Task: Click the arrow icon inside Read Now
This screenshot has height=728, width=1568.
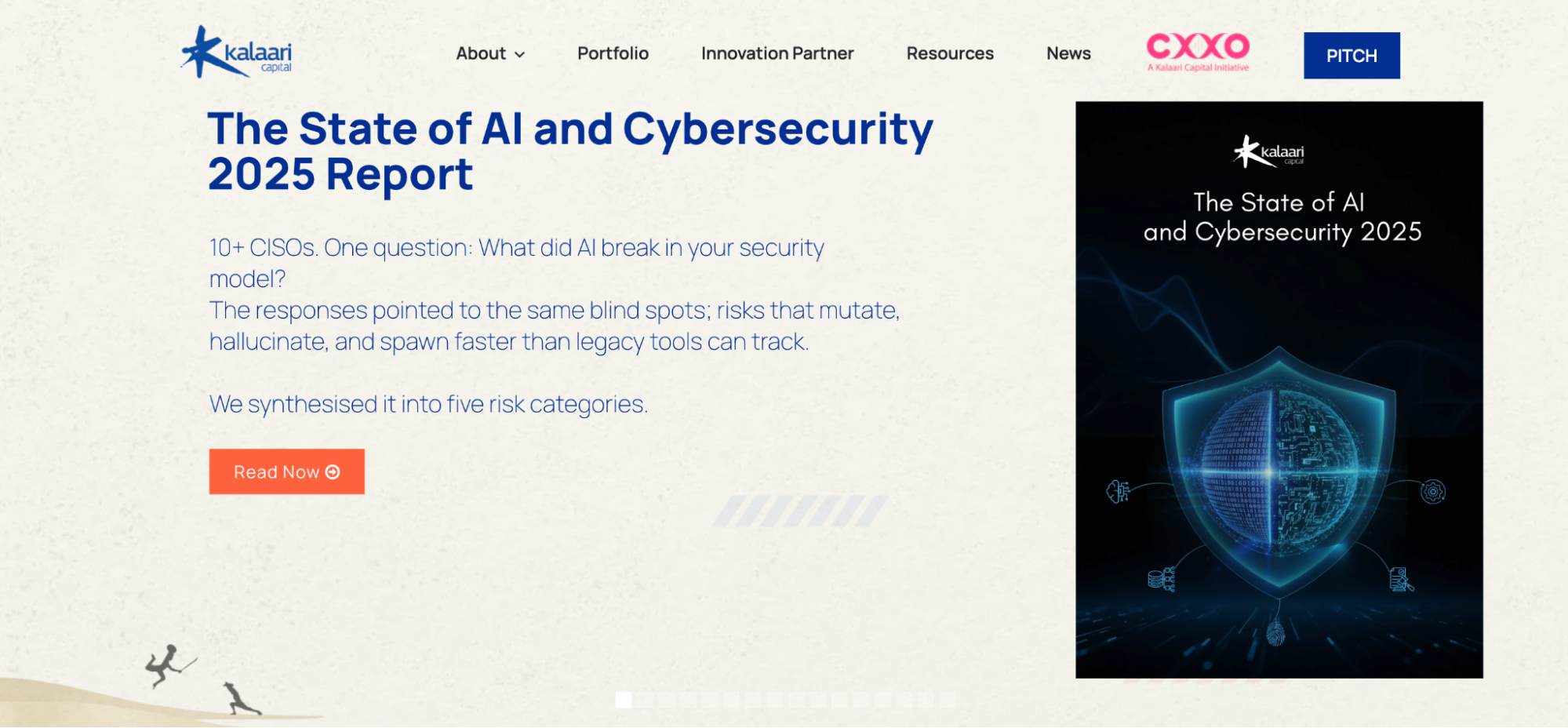Action: click(x=333, y=472)
